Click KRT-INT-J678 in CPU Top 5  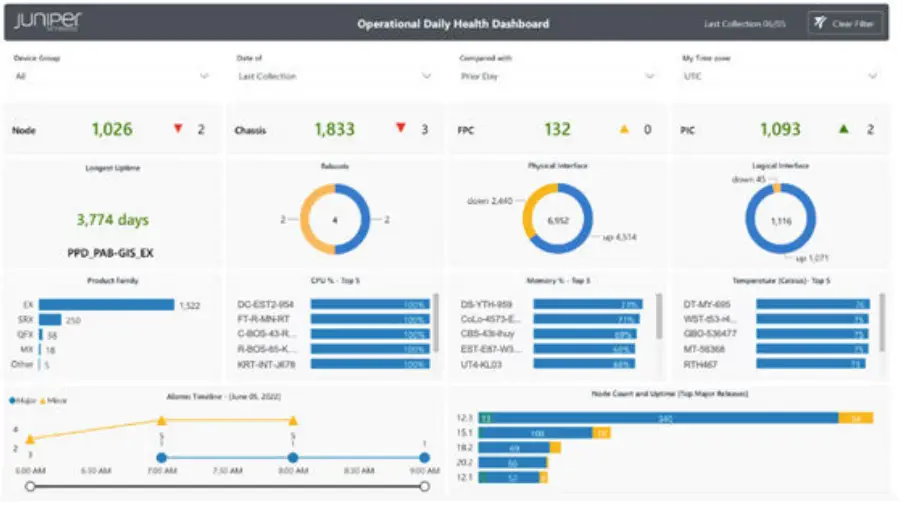(x=267, y=364)
